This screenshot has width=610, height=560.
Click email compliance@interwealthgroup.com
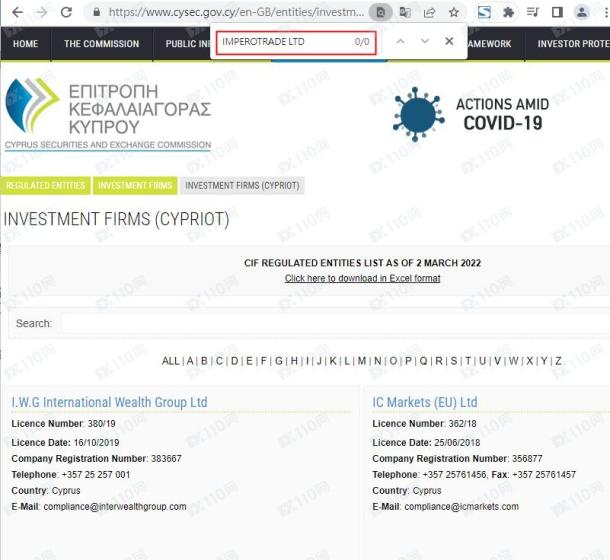click(115, 507)
